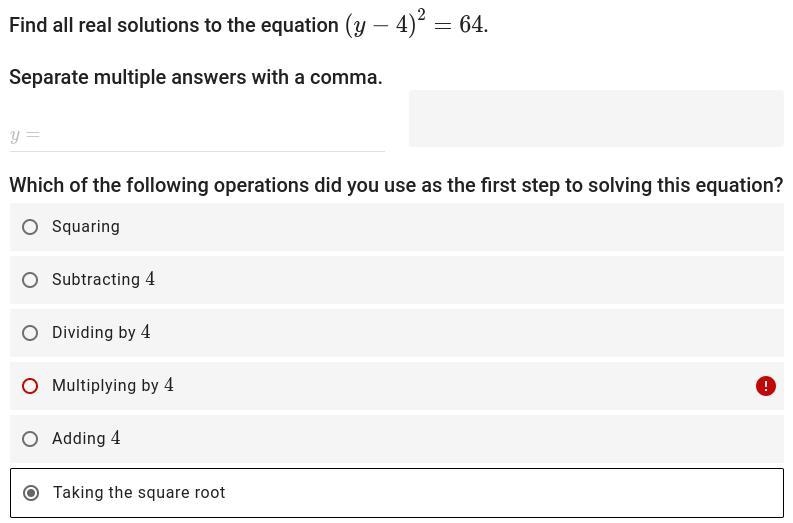Select the red-outlined Multiplying by 4 radio
Image resolution: width=793 pixels, height=523 pixels.
[30, 386]
